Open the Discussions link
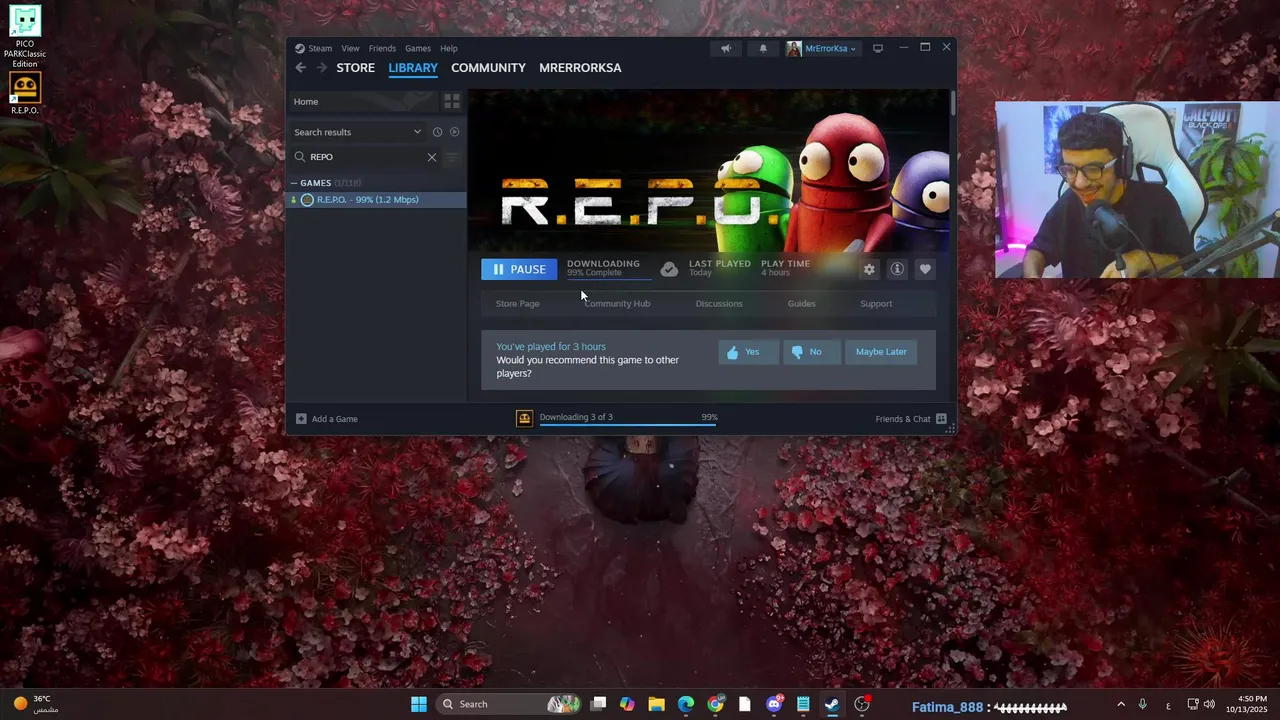 pos(719,304)
